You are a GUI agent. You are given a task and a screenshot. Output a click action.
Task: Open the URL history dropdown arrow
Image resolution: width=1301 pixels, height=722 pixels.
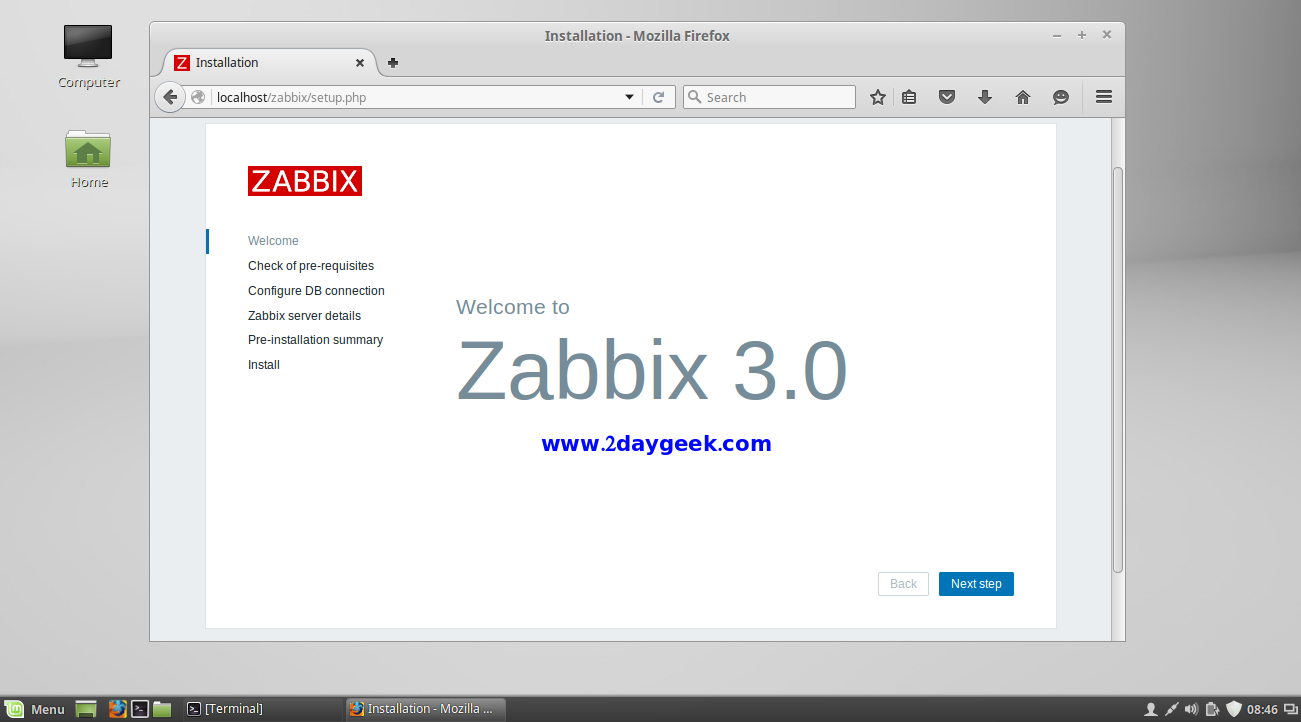pos(630,97)
